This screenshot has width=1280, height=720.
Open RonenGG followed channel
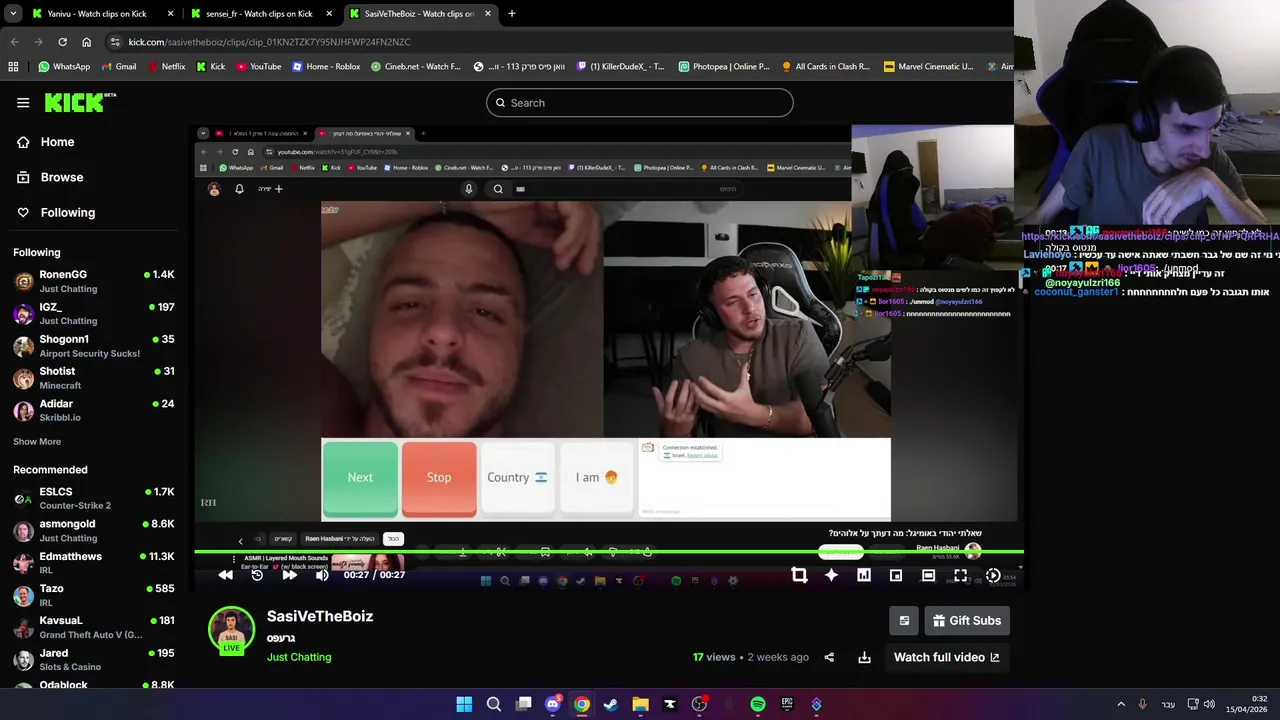[x=94, y=281]
